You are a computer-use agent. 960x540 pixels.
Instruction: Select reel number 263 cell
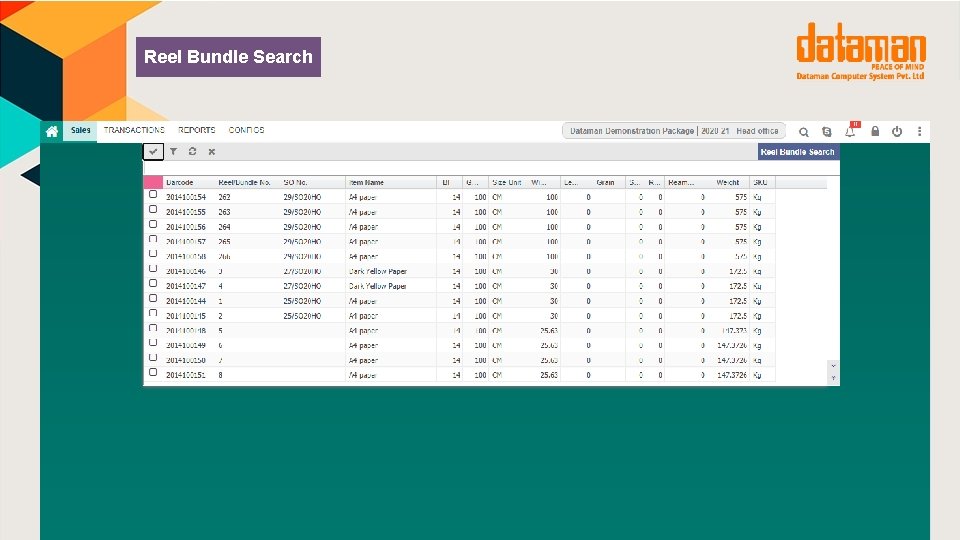click(x=225, y=212)
